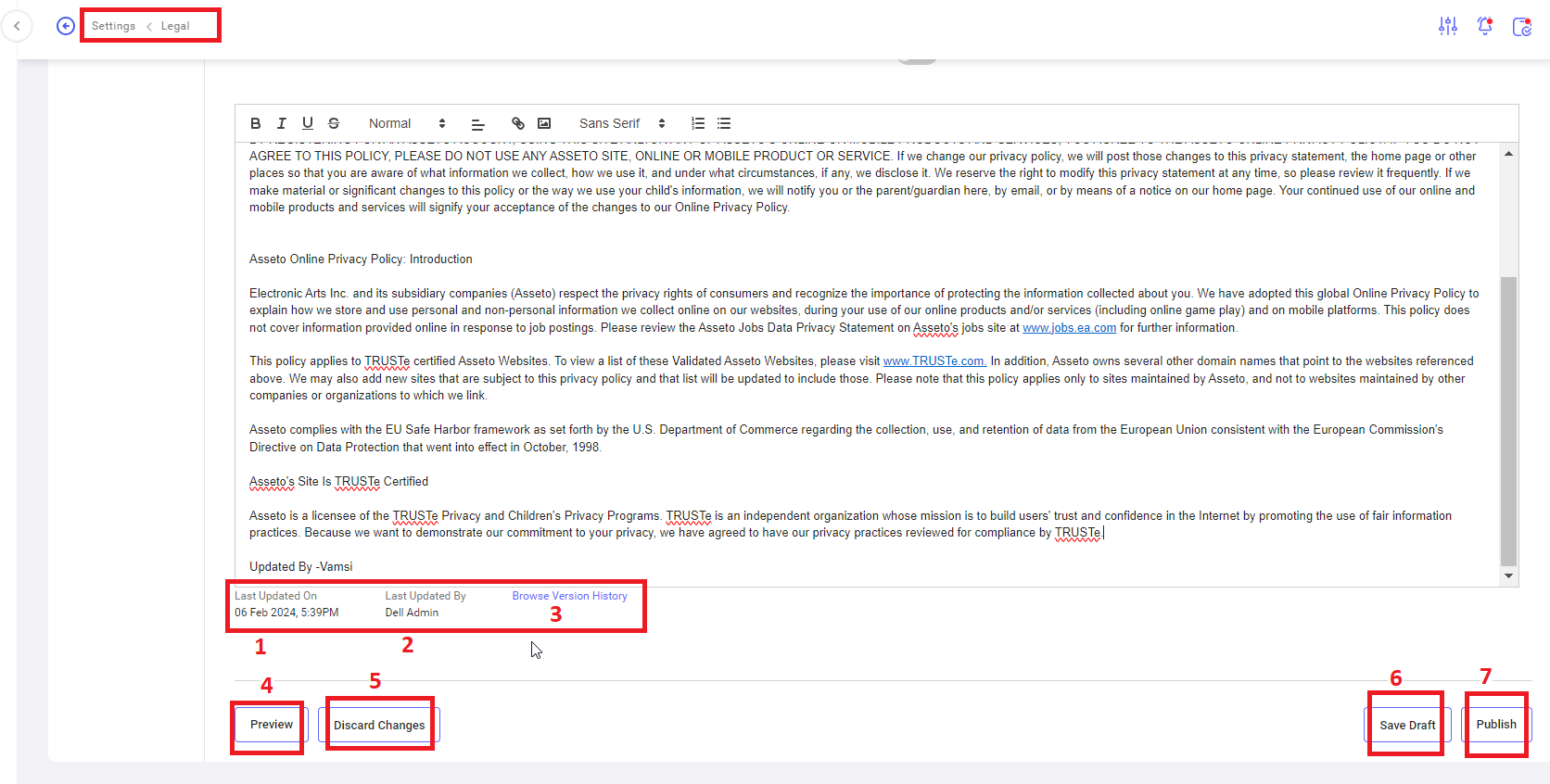Click the editor vertical scrollbar thumb
This screenshot has height=784, width=1550.
1509,421
